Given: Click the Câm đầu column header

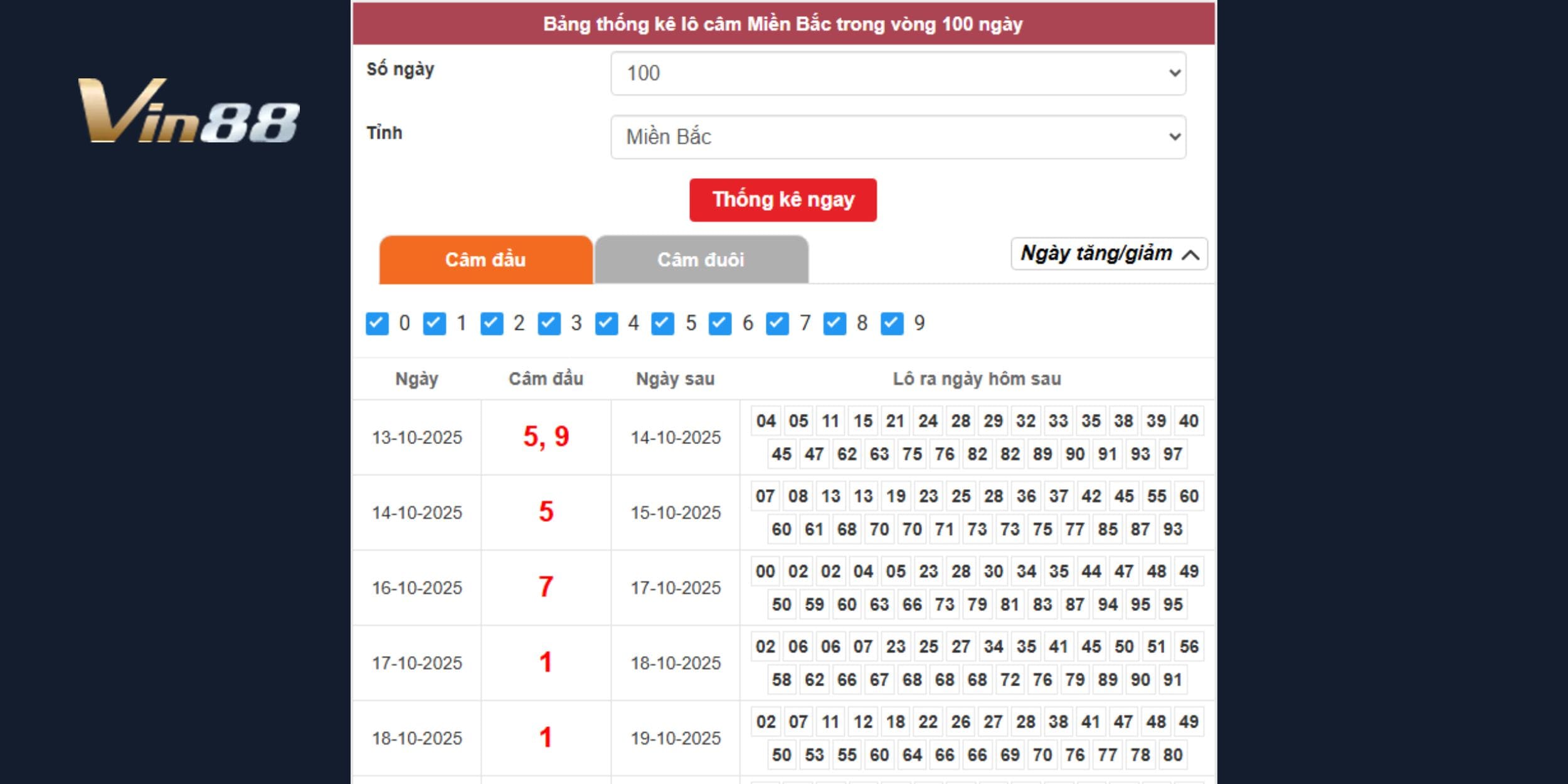Looking at the screenshot, I should pyautogui.click(x=546, y=379).
